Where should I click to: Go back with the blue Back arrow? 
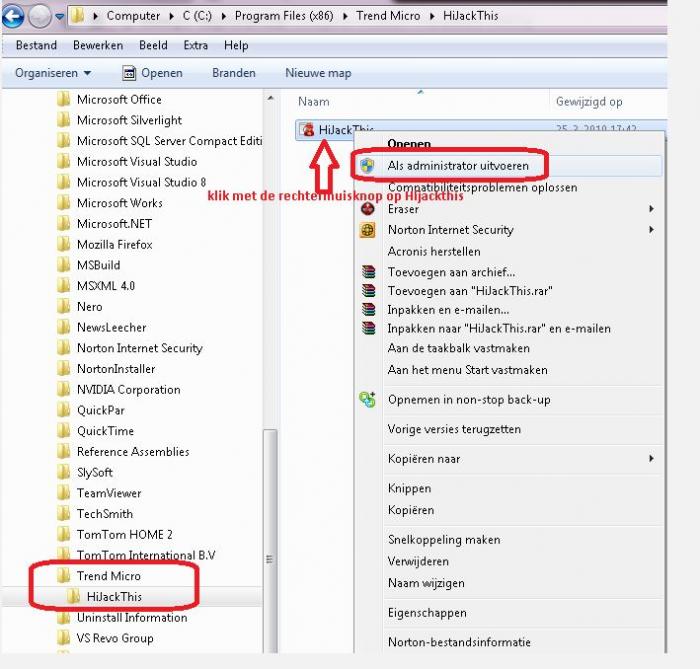point(13,17)
